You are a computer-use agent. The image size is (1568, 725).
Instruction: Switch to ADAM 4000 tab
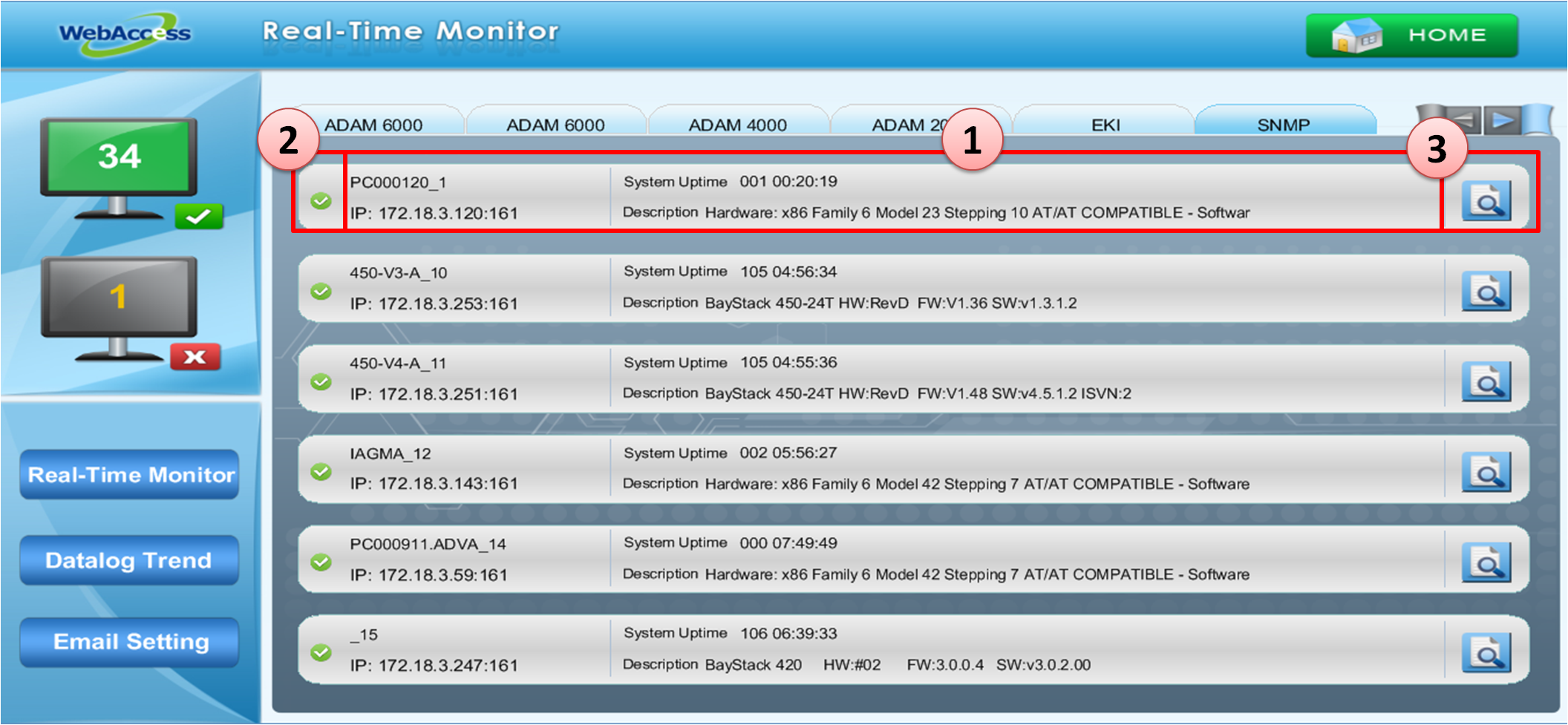point(737,124)
